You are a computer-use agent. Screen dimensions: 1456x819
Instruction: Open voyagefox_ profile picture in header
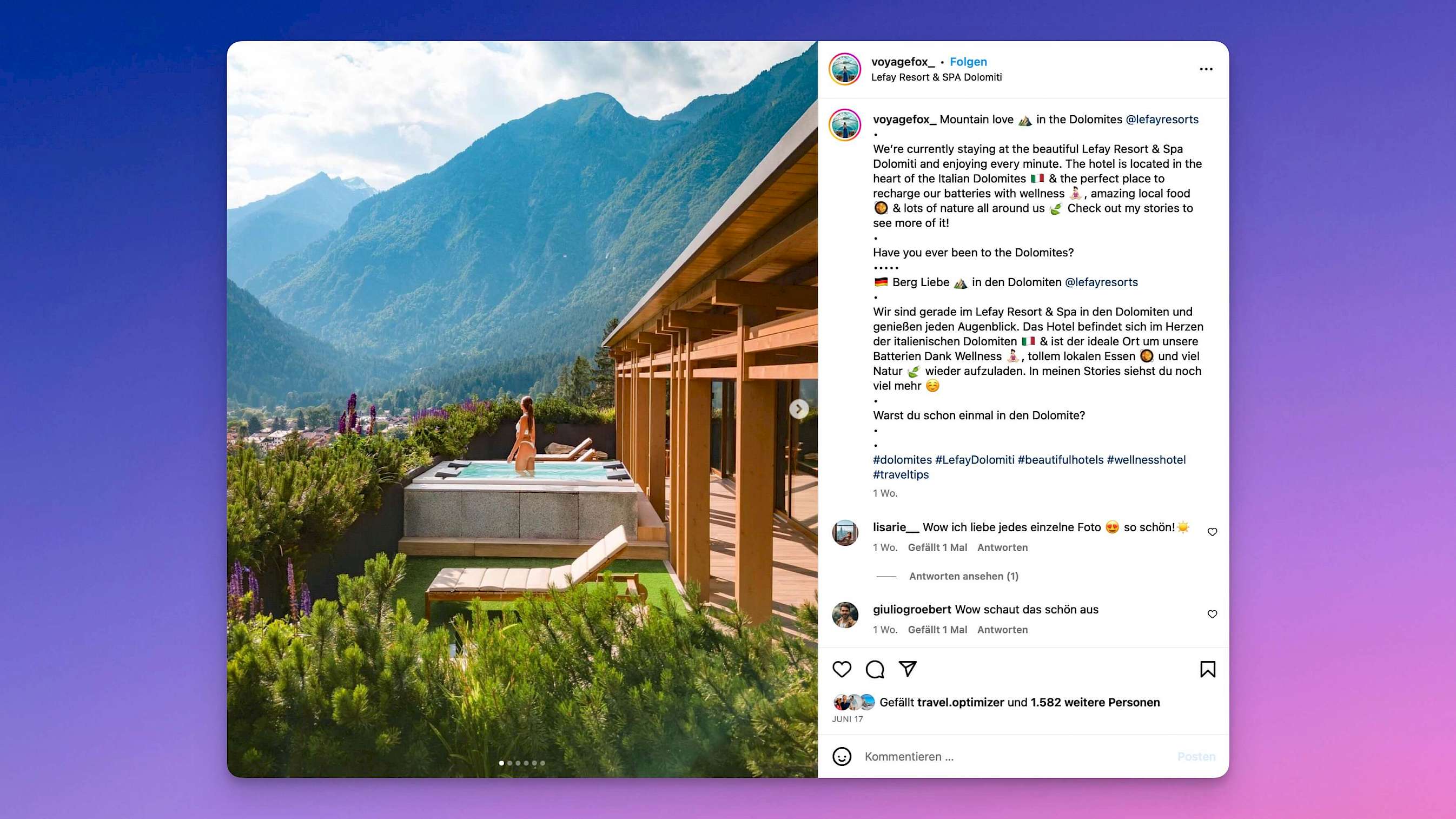[844, 69]
